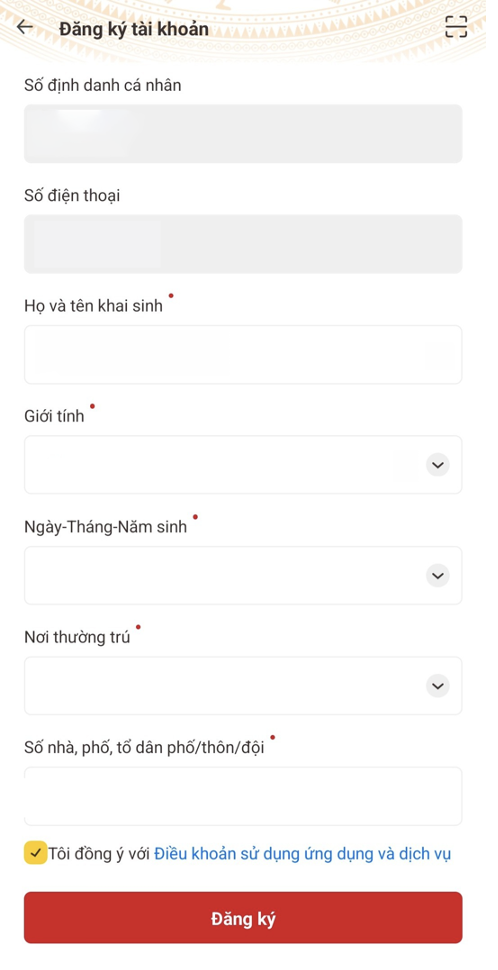This screenshot has height=970, width=498.
Task: Tap the back arrow icon
Action: [x=25, y=27]
